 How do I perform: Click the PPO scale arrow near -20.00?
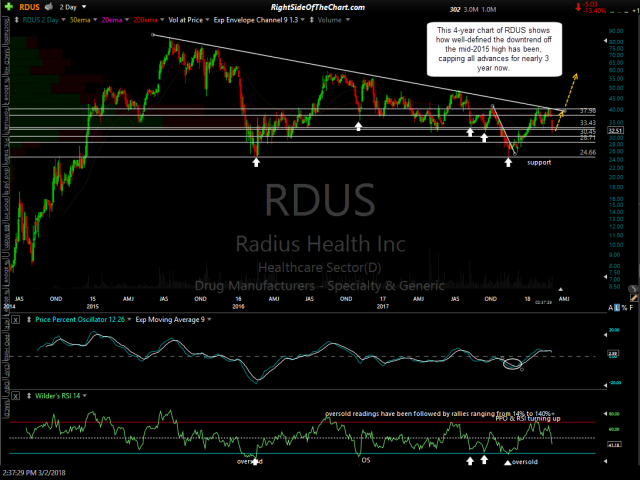pos(606,385)
